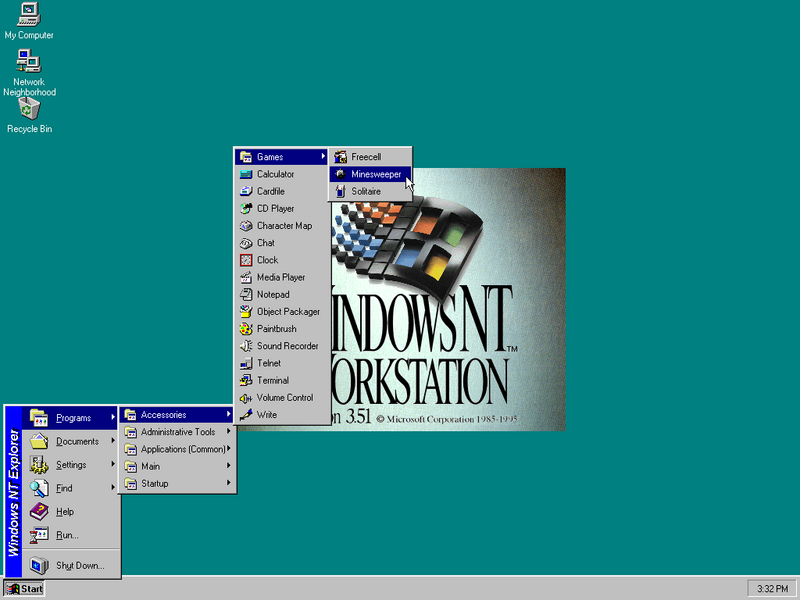Launch Freecell from the Games submenu
This screenshot has height=600, width=800.
click(365, 157)
